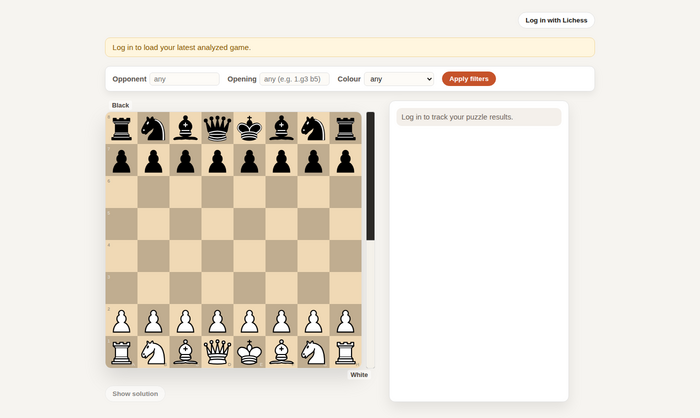Select the black pawn on b7
Image resolution: width=700 pixels, height=418 pixels.
(x=154, y=160)
